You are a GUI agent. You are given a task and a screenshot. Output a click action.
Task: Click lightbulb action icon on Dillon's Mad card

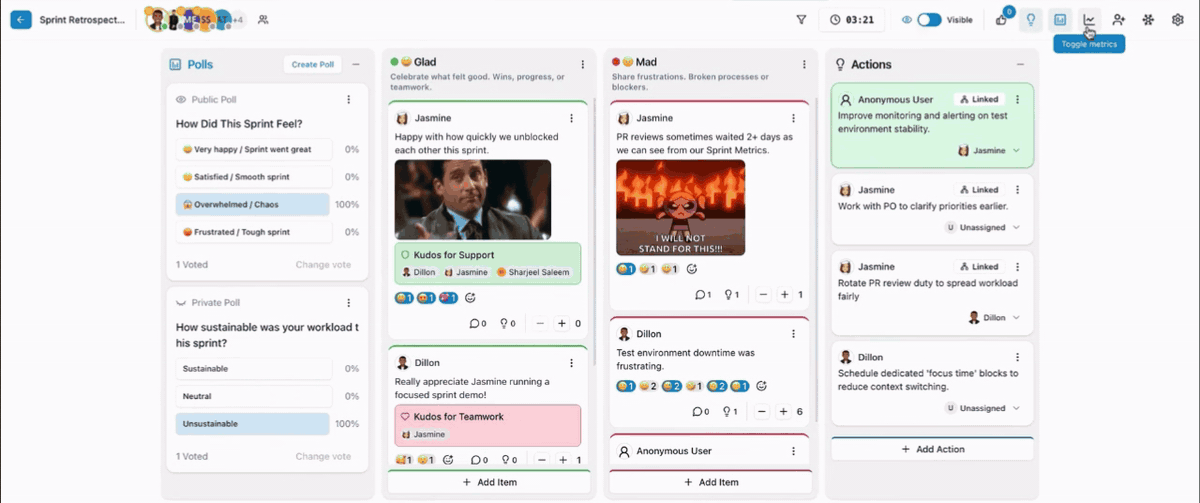(732, 412)
